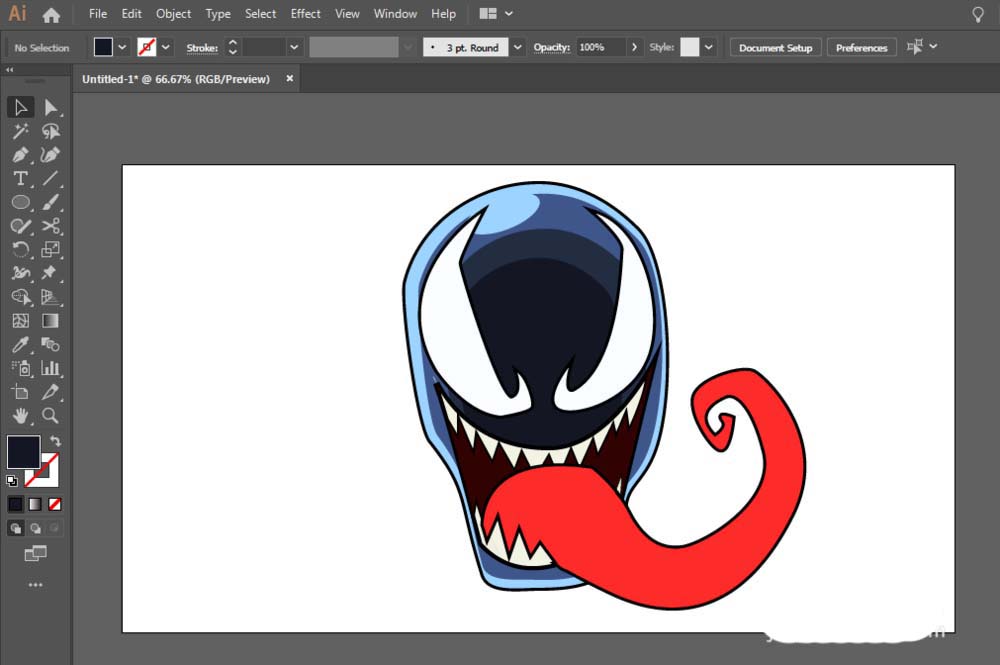Pick the Scissors tool
This screenshot has height=665, width=1000.
pyautogui.click(x=51, y=226)
